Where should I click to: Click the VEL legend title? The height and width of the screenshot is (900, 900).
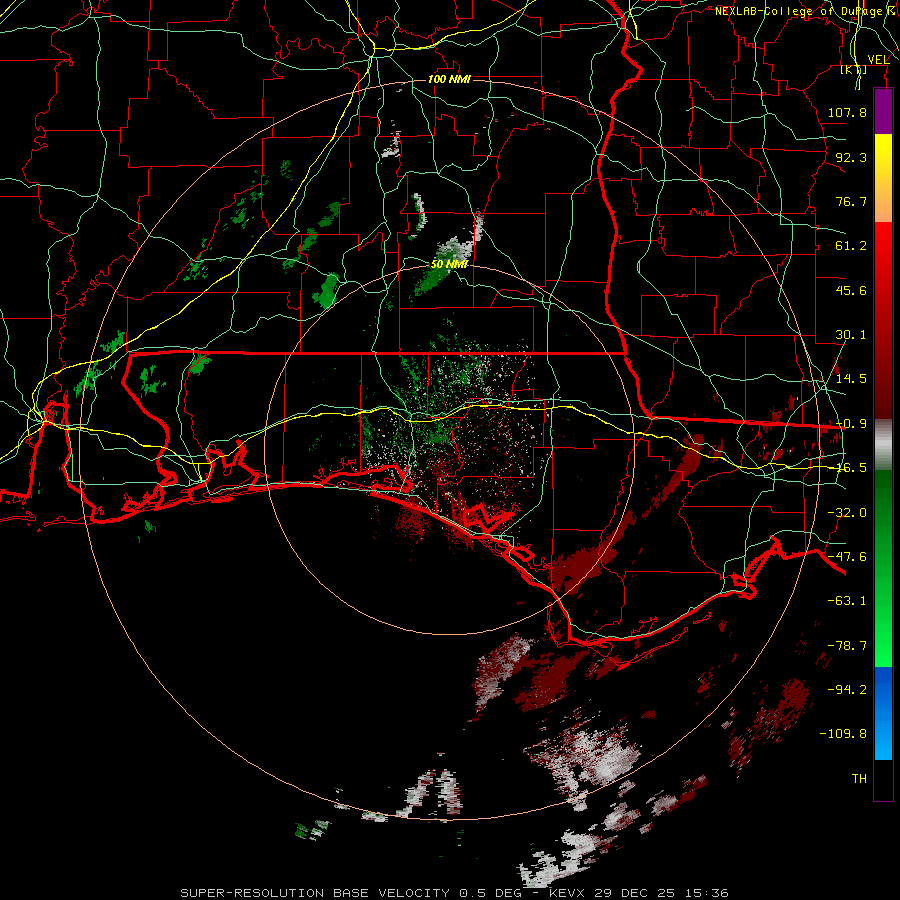pyautogui.click(x=879, y=60)
